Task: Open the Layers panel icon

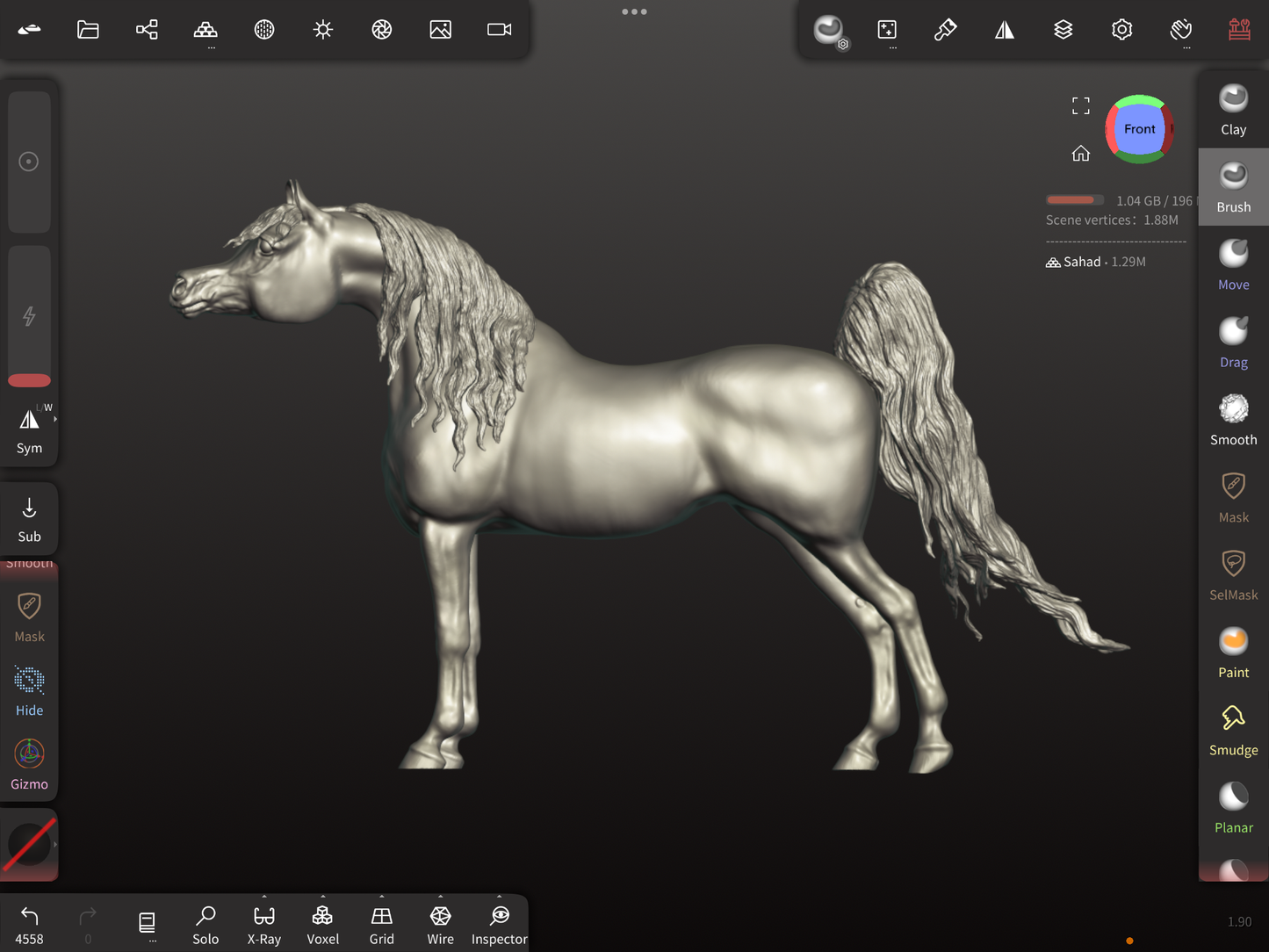Action: pyautogui.click(x=1063, y=30)
